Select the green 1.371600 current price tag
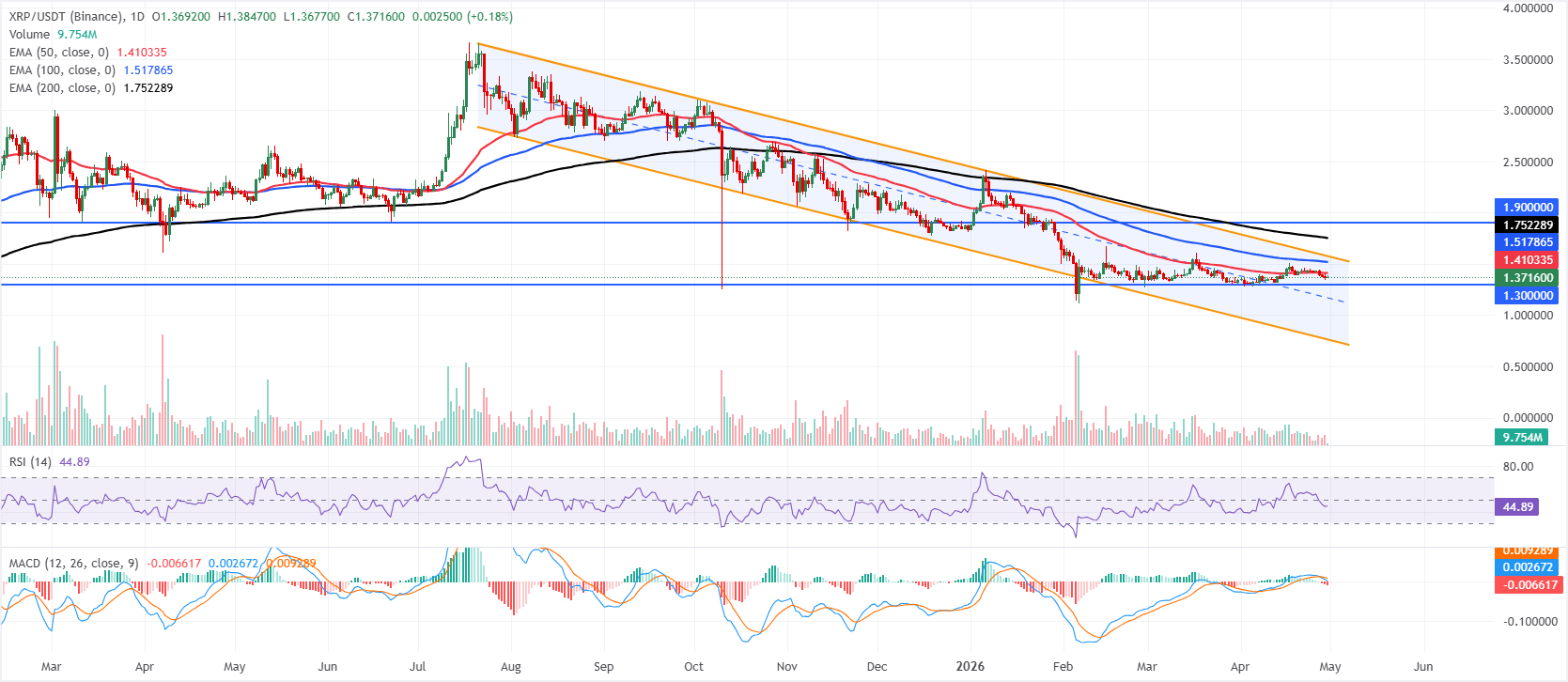1568x682 pixels. [1527, 278]
